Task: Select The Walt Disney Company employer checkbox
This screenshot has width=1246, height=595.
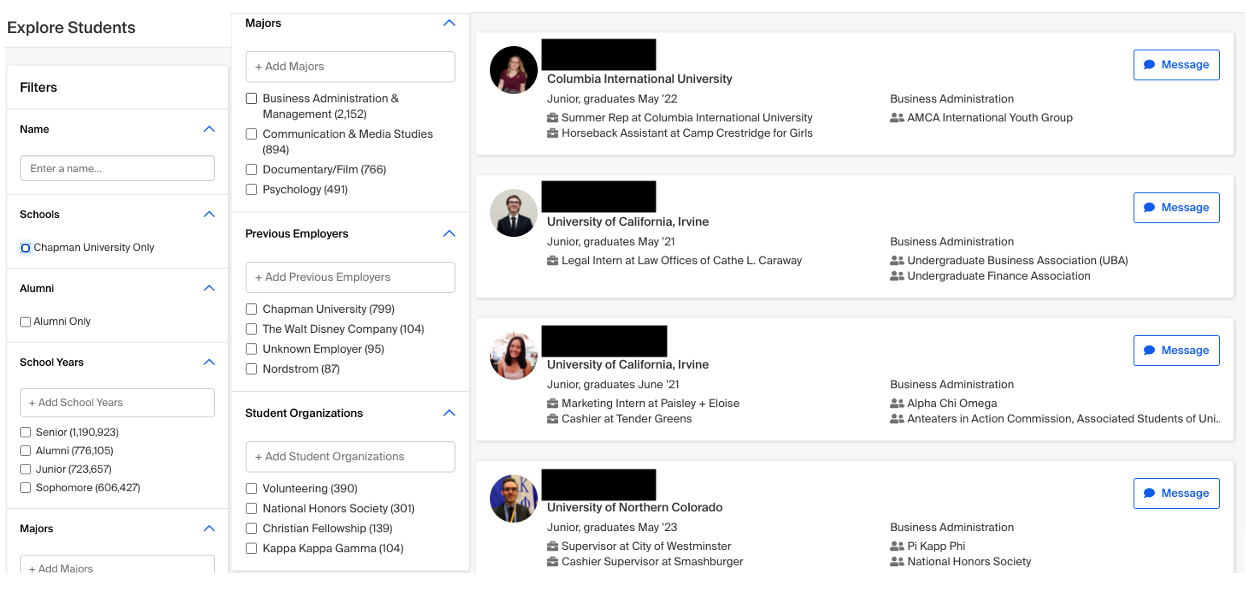Action: pos(252,329)
